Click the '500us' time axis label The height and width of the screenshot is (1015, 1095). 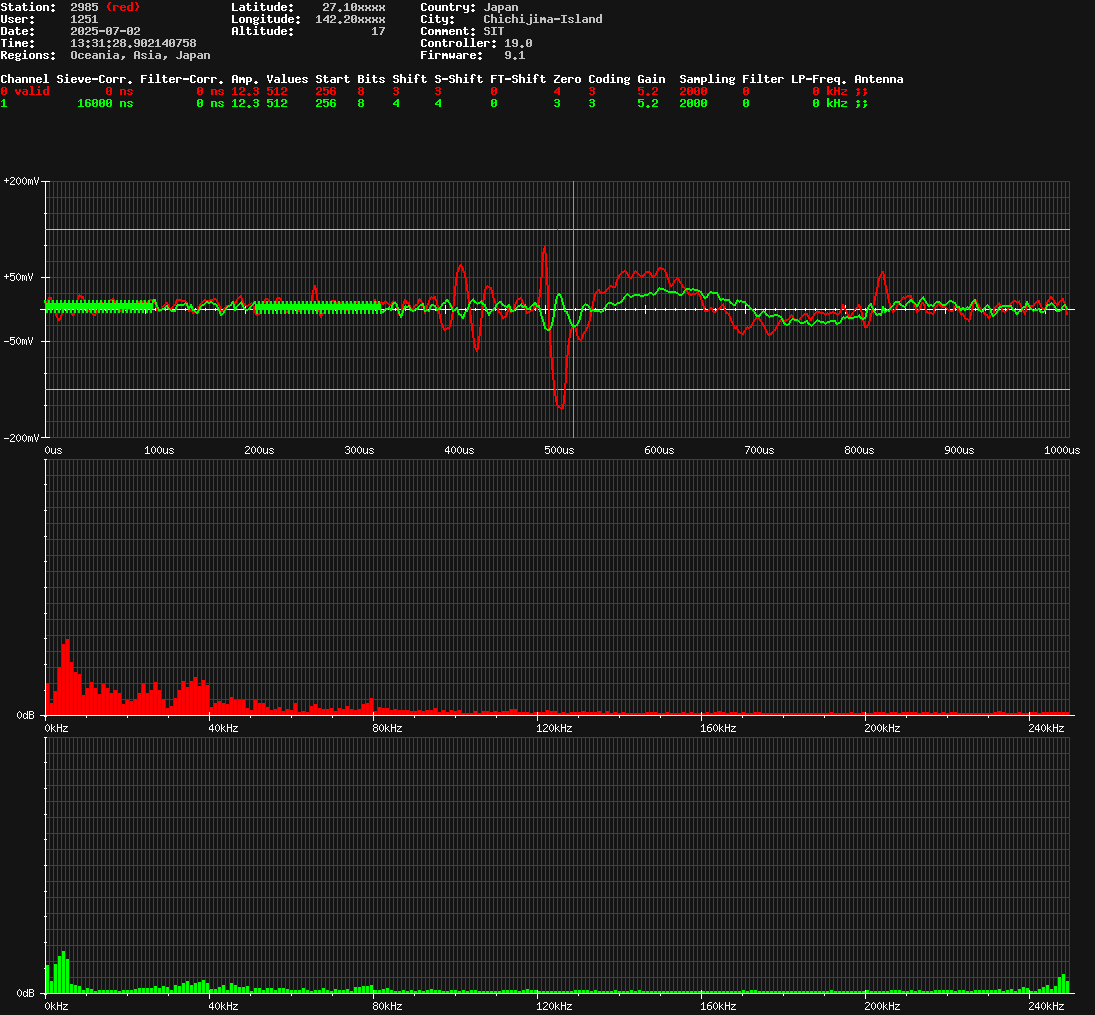pos(559,450)
